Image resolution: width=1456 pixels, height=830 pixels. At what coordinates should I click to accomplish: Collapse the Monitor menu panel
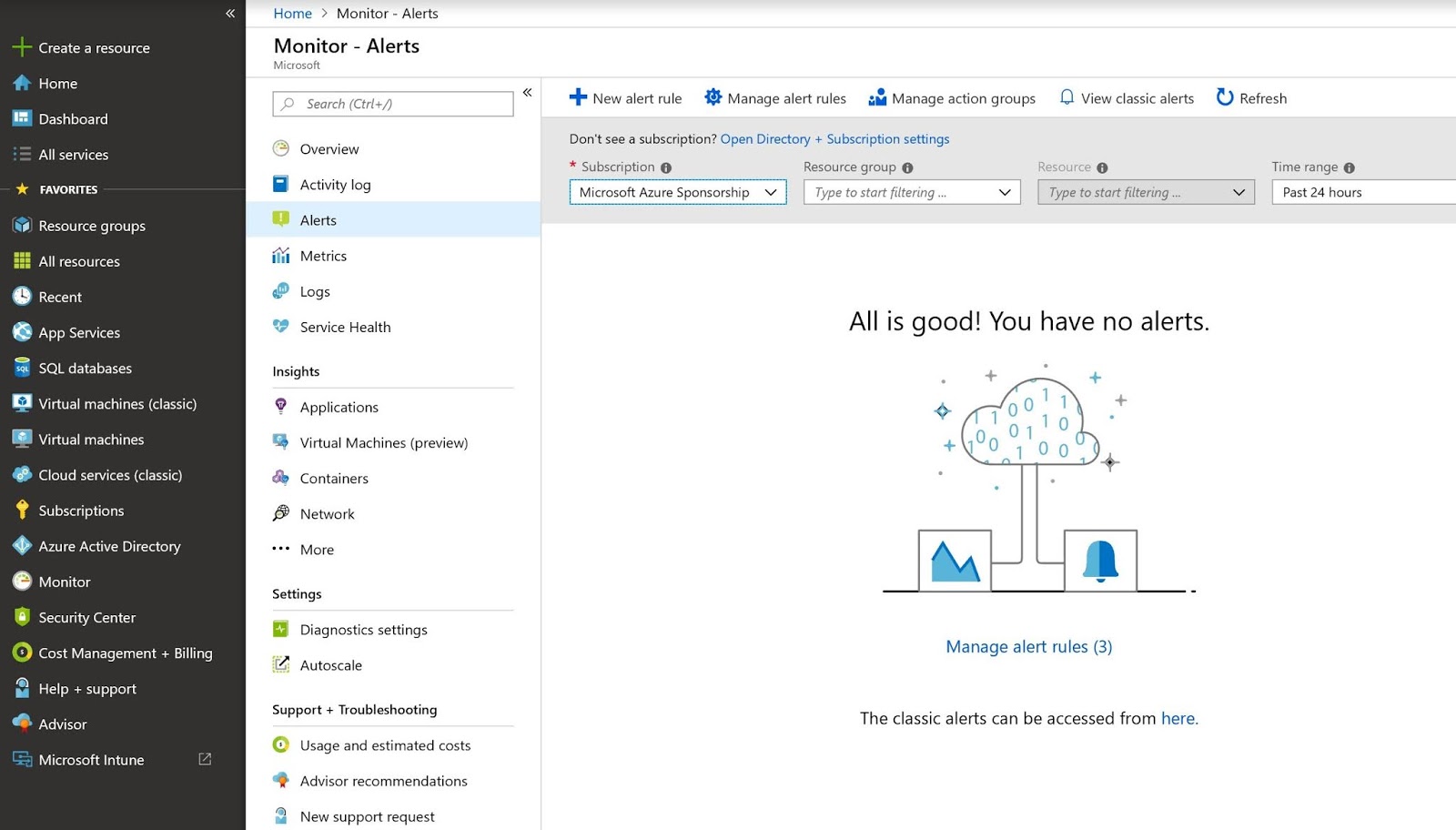click(x=528, y=92)
